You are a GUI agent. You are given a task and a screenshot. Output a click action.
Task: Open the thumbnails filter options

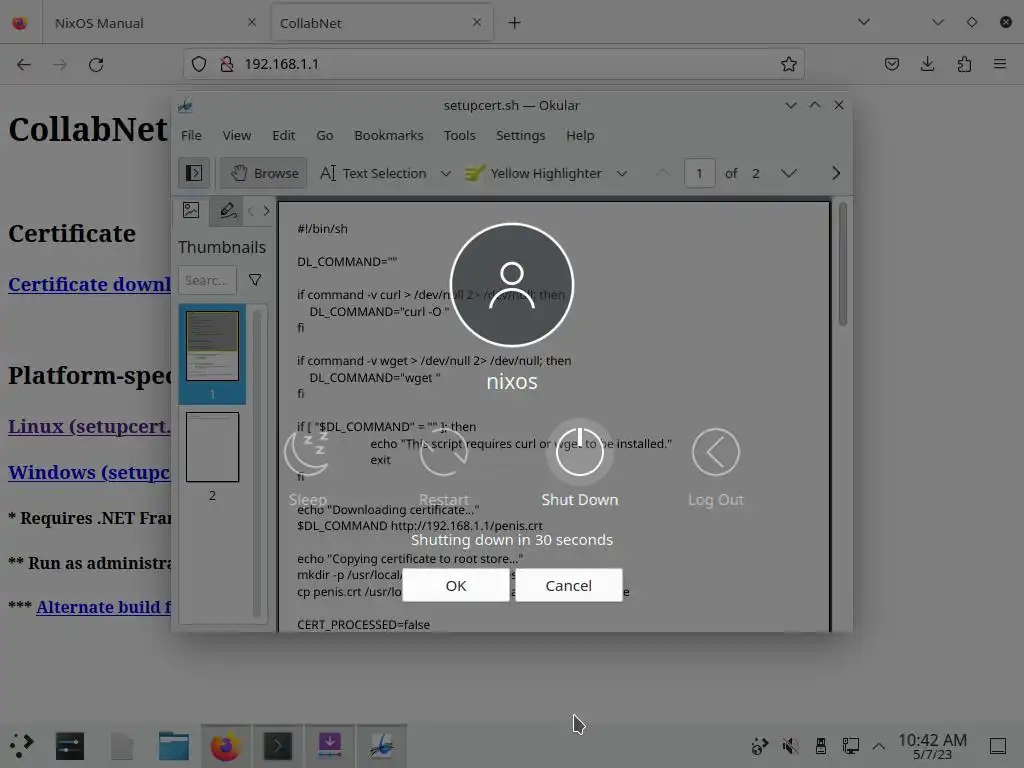coord(255,280)
